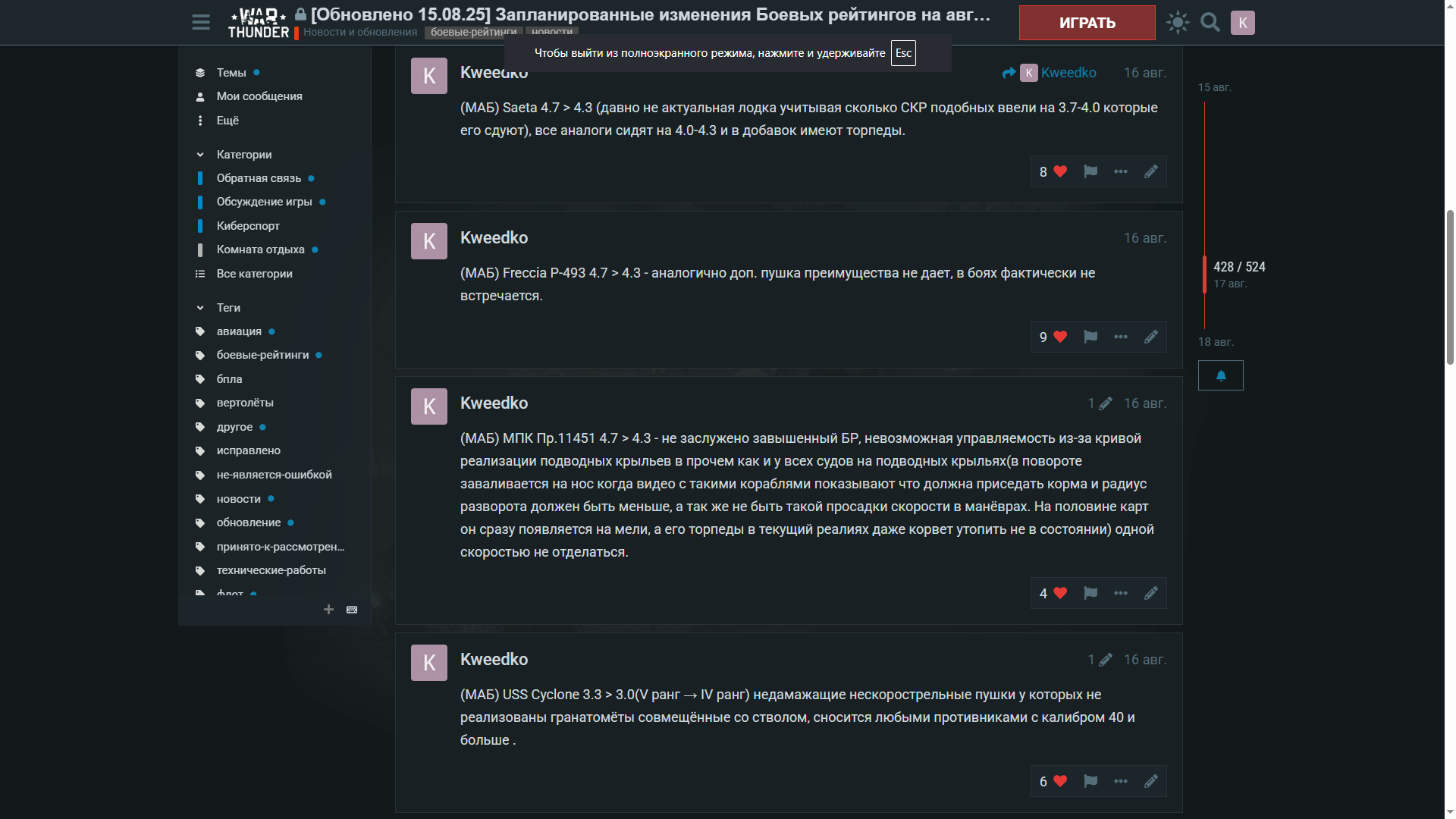This screenshot has width=1456, height=819.
Task: Toggle topic notification bell button
Action: 1221,375
